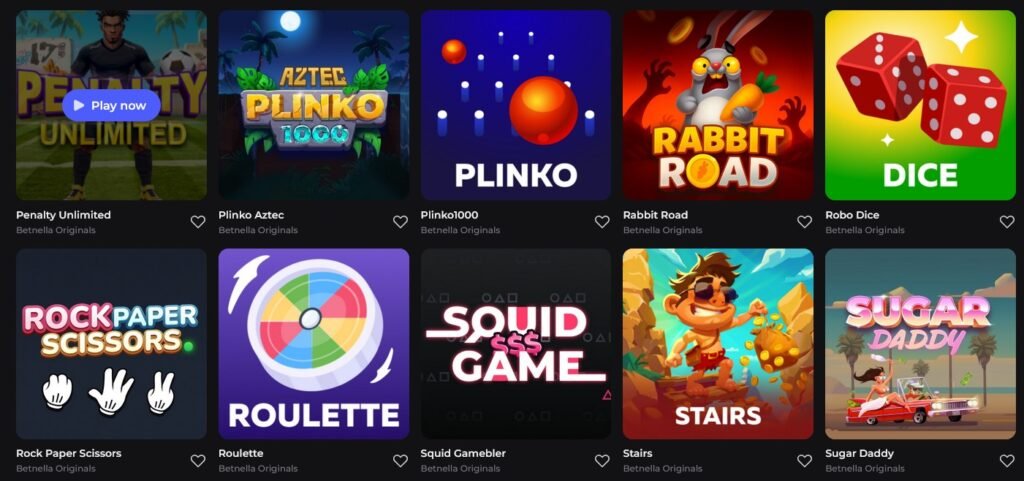The image size is (1024, 481).
Task: Click the Stairs game title link
Action: 637,453
